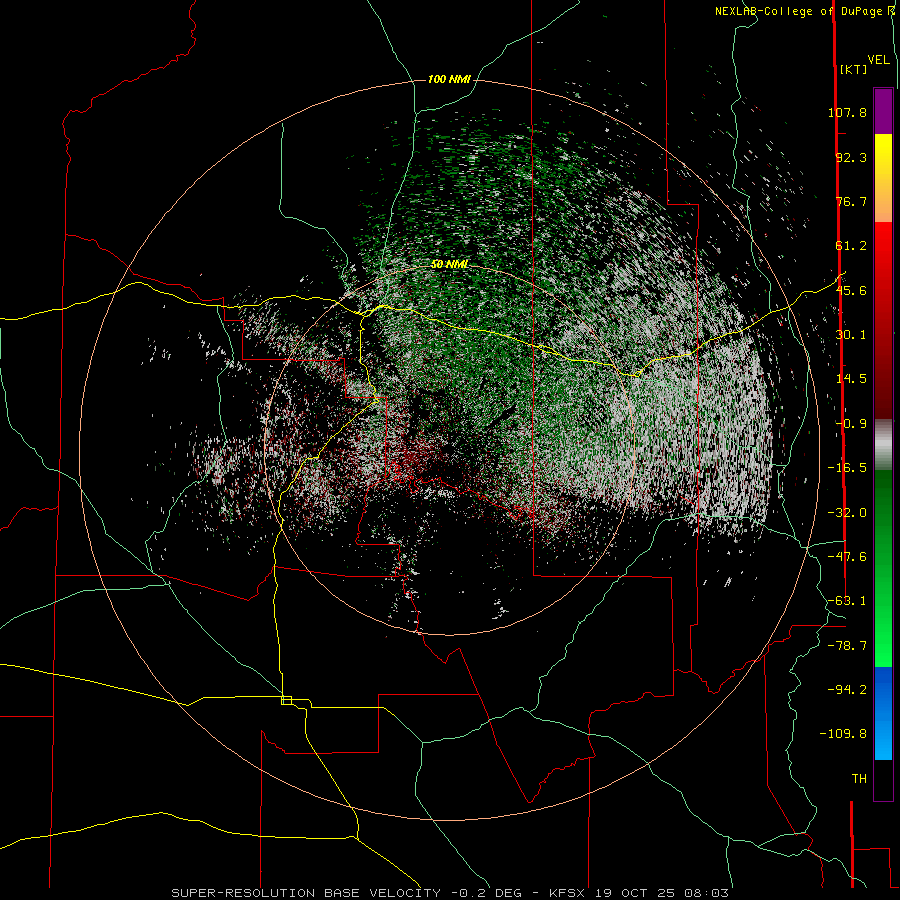Viewport: 900px width, 900px height.
Task: Select the 14.5 legend value
Action: pyautogui.click(x=851, y=379)
